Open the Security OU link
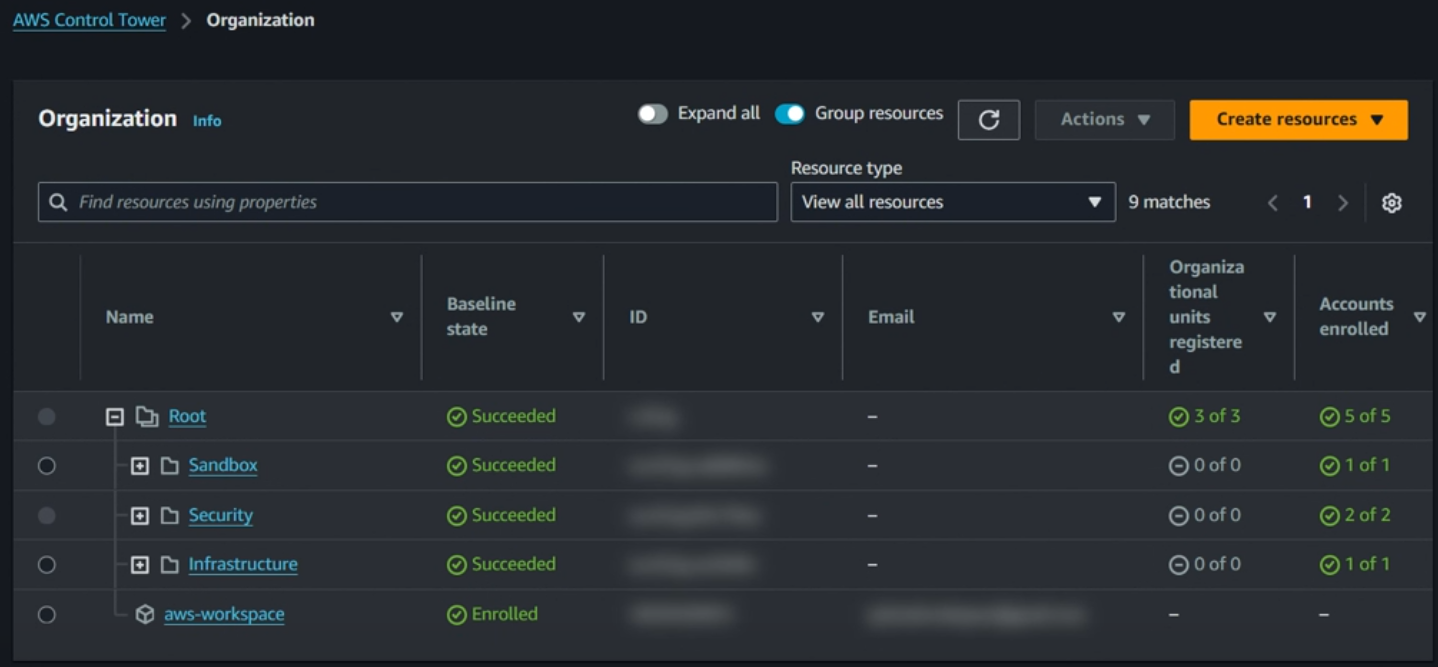 coord(221,516)
